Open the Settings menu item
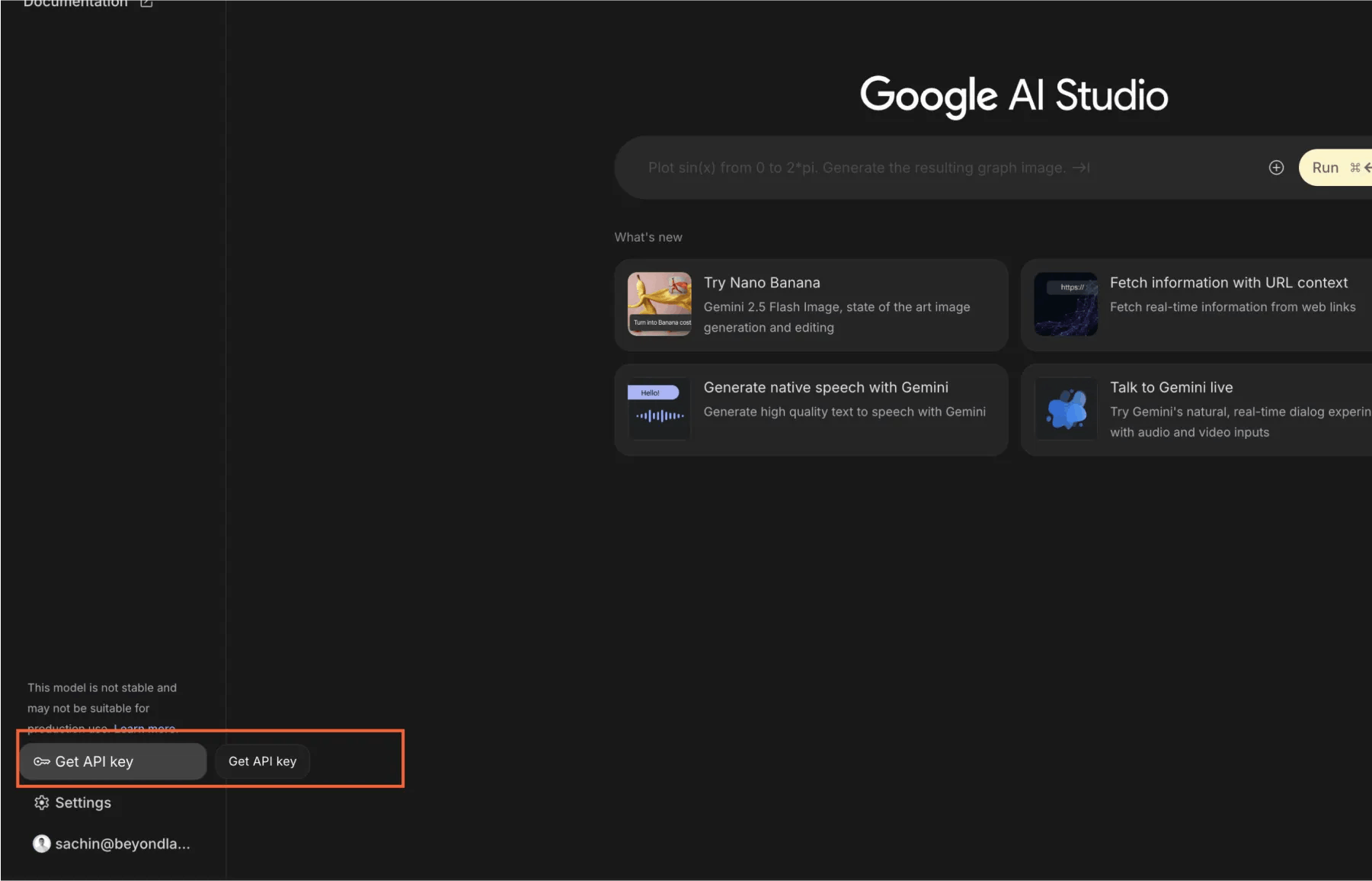Screen dimensions: 1372x881 pyautogui.click(x=83, y=803)
